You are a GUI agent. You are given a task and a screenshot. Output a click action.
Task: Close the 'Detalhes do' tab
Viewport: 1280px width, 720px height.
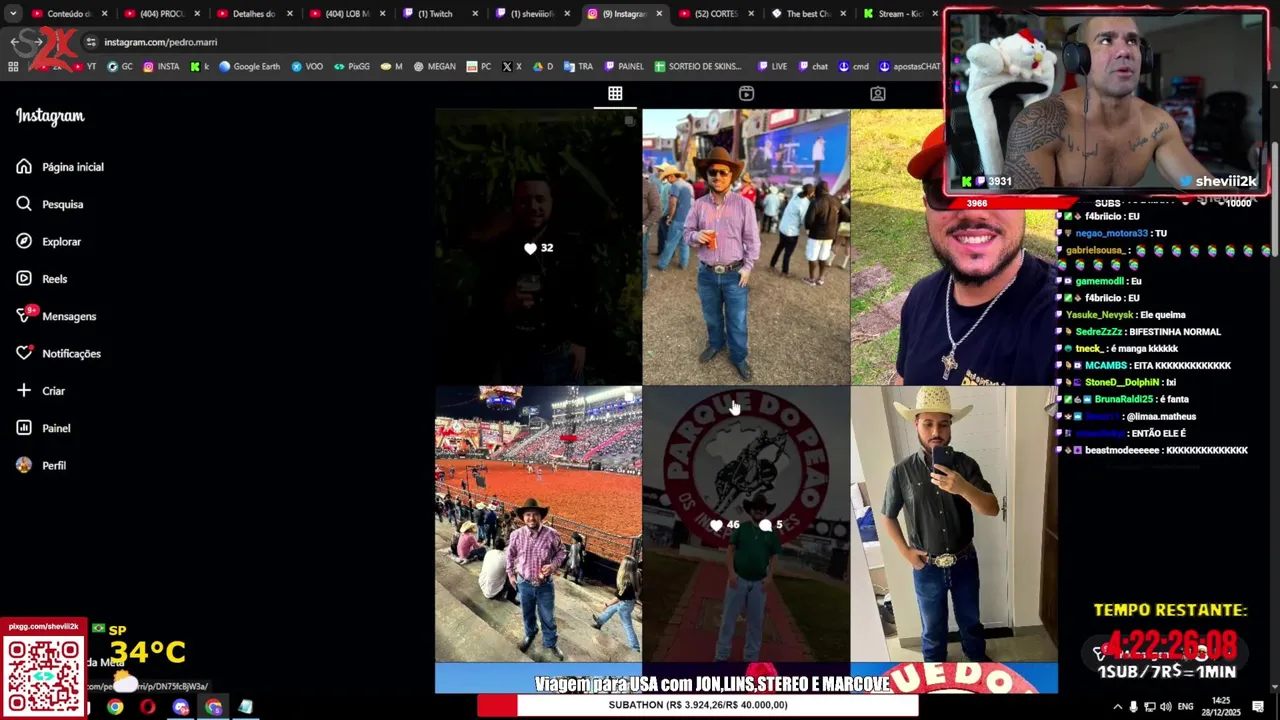tap(289, 14)
